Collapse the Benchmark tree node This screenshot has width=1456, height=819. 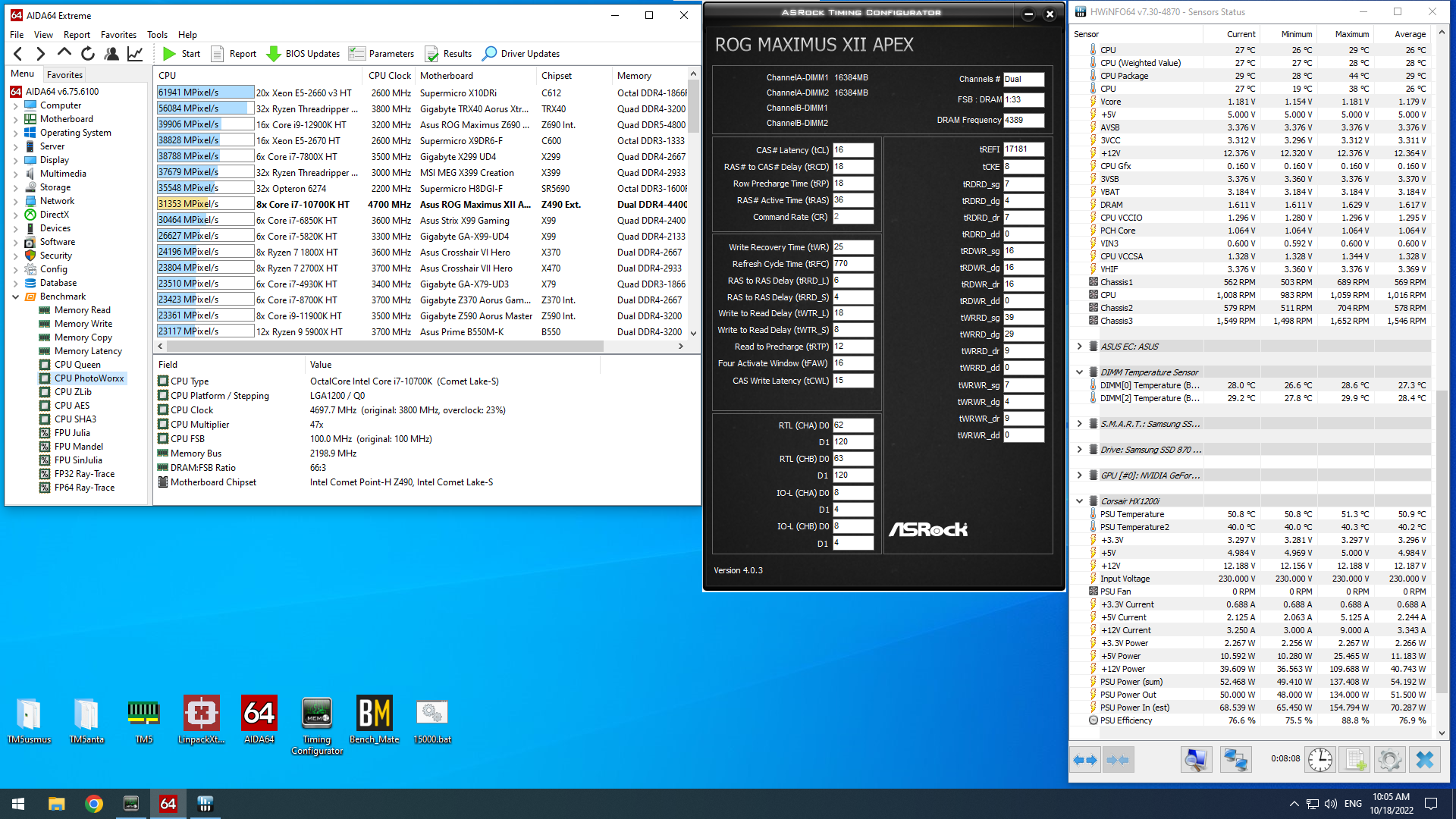coord(15,297)
